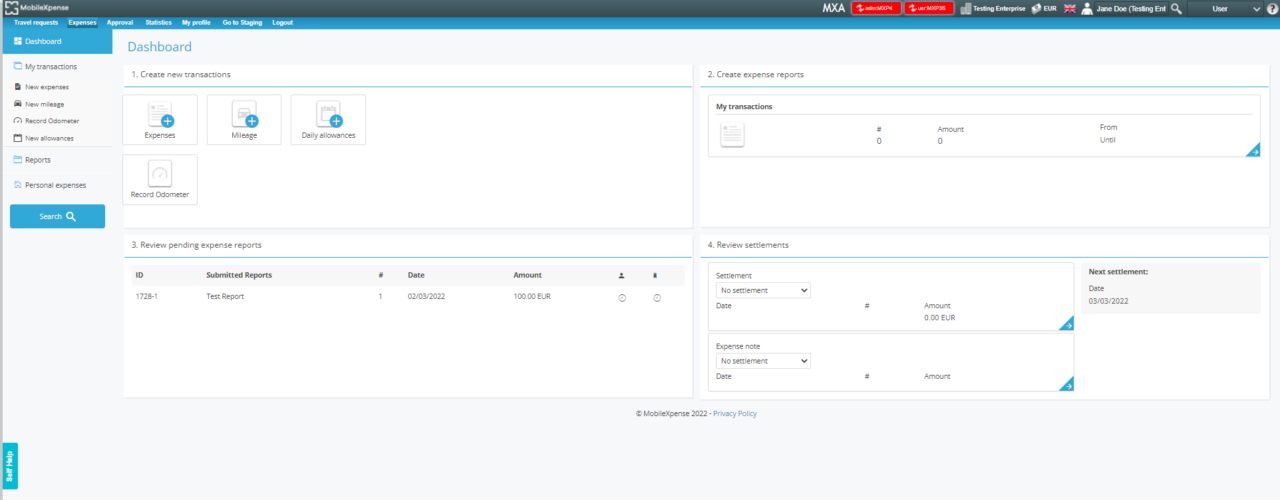Open the Privacy Policy link
The width and height of the screenshot is (1280, 500).
(x=735, y=413)
